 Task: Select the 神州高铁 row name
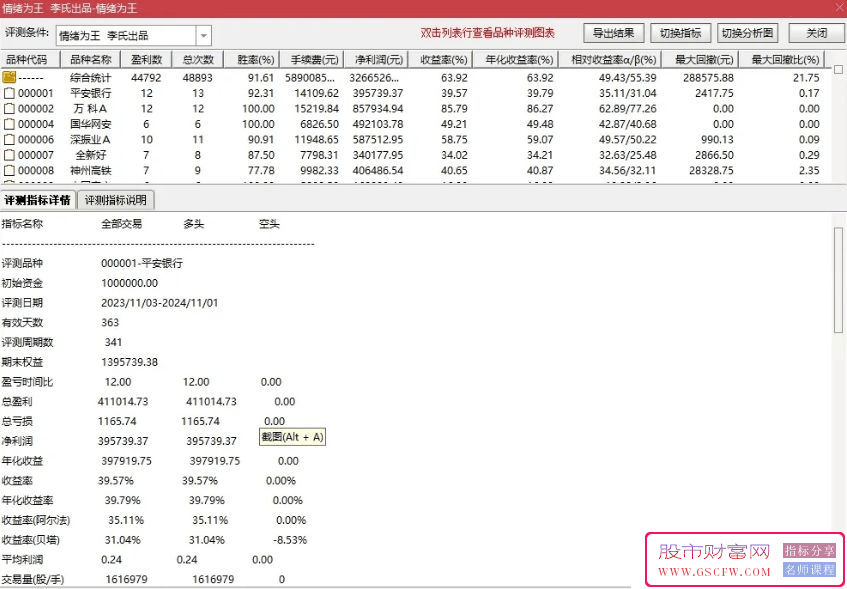[91, 171]
